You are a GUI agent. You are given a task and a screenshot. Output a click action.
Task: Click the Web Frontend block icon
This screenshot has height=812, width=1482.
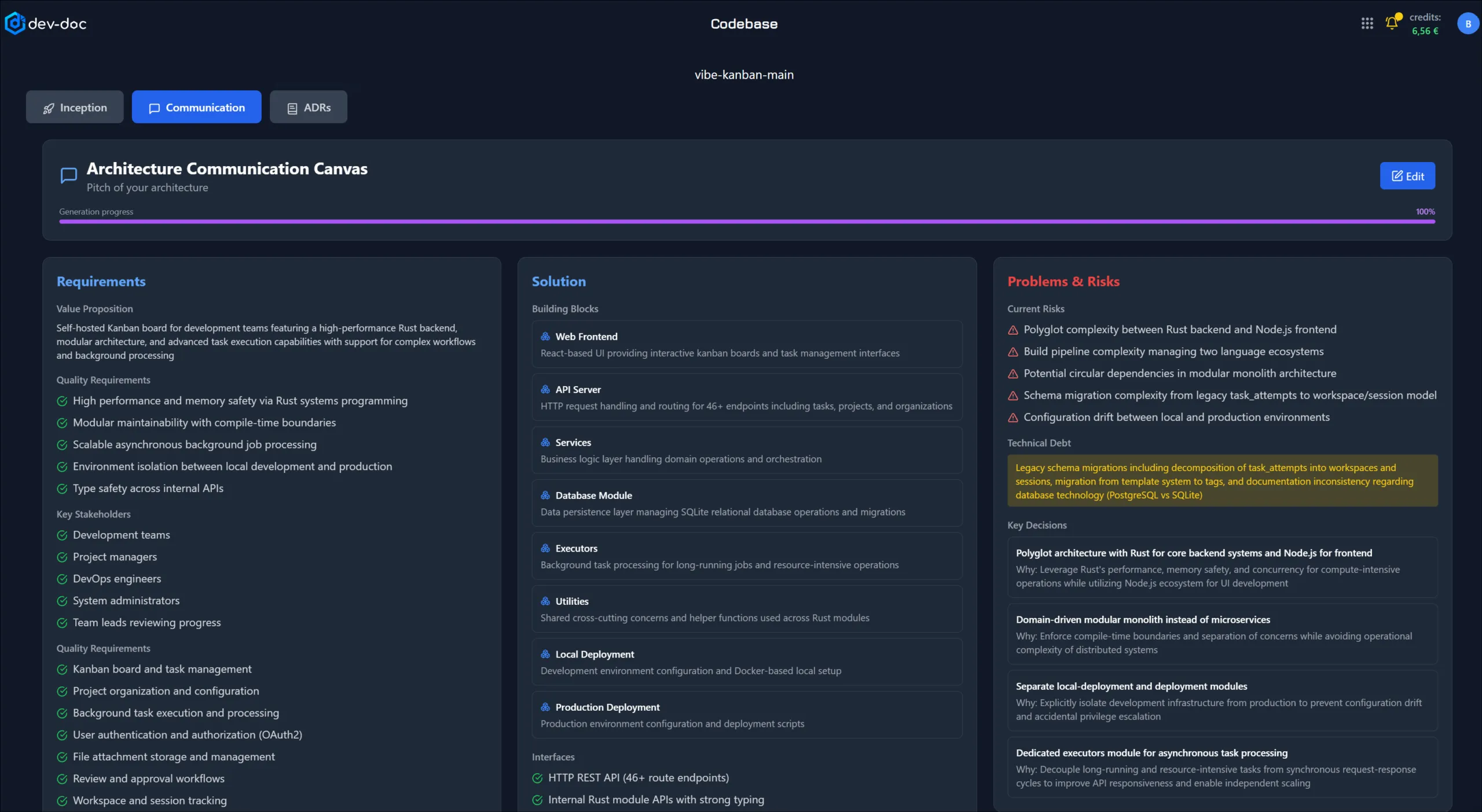pyautogui.click(x=545, y=336)
